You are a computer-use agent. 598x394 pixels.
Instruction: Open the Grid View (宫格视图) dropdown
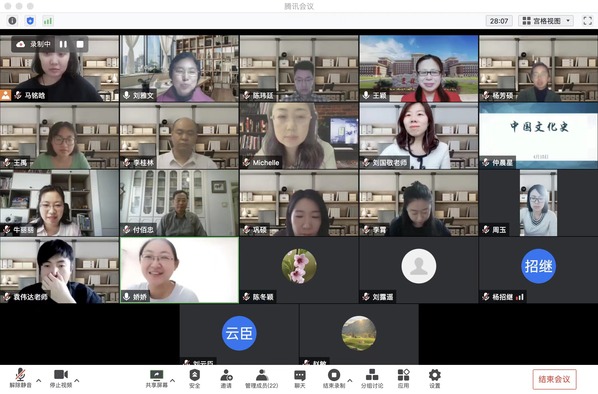pyautogui.click(x=547, y=21)
